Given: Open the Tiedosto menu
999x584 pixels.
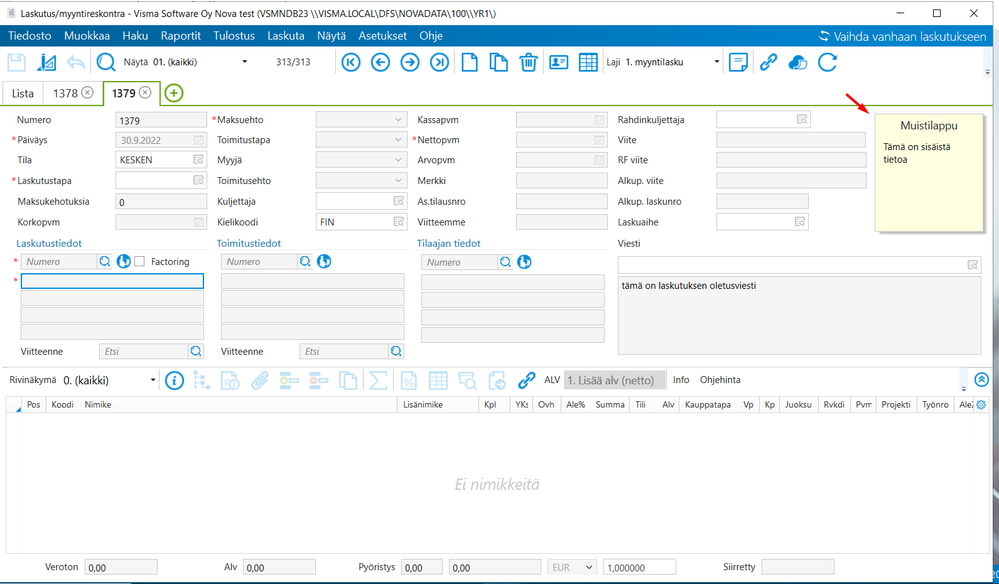Looking at the screenshot, I should [30, 36].
